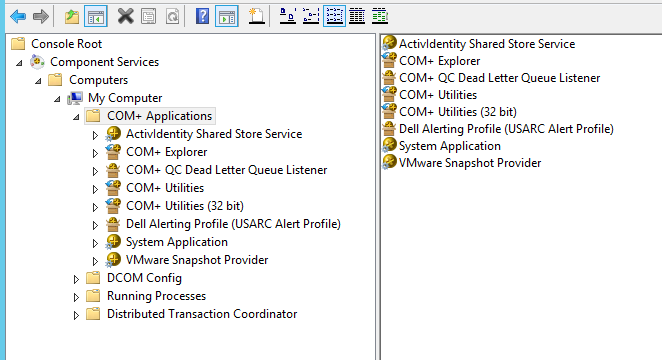Click Dell Alerting Profile icon in right pane
Screen dimensions: 662x360
pos(389,129)
